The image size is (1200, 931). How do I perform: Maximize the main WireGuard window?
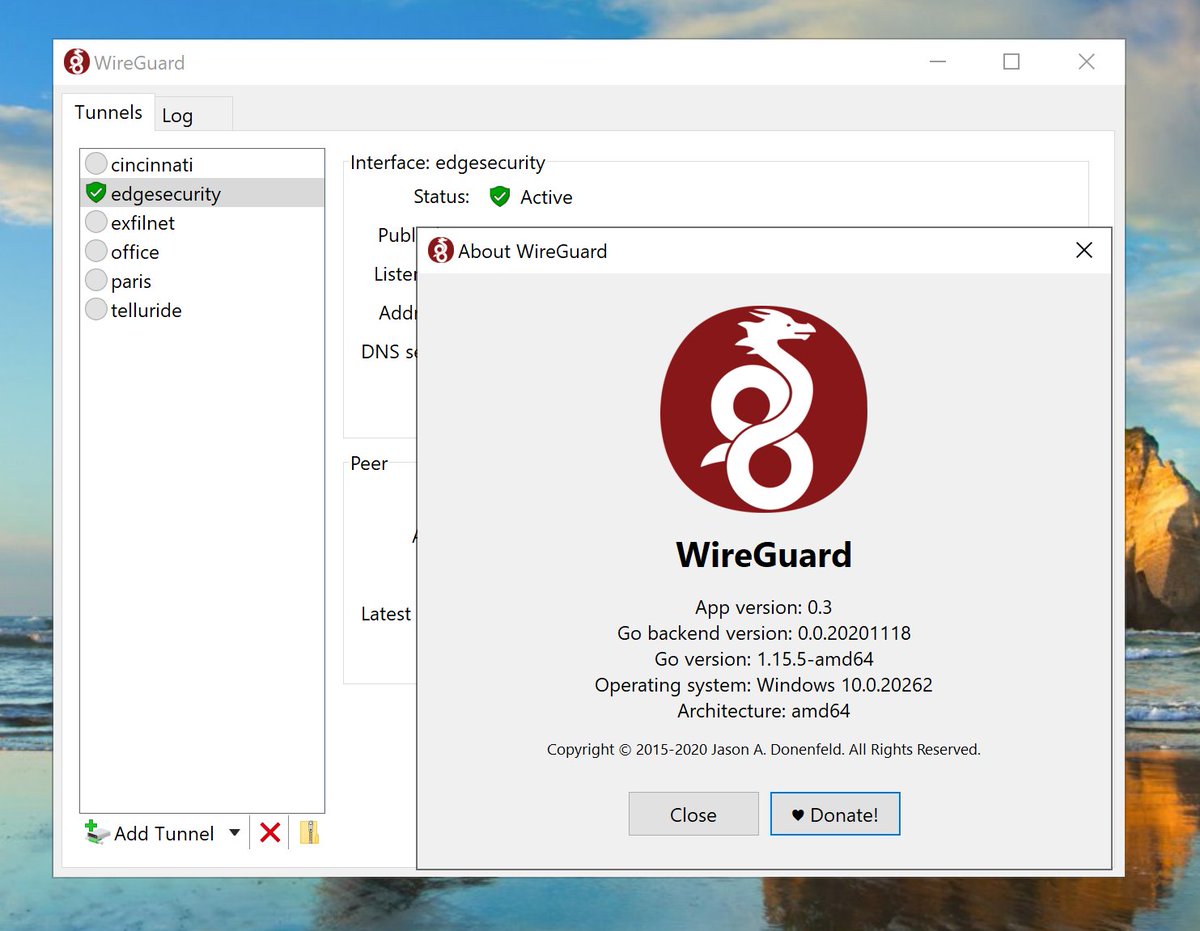[x=1011, y=62]
